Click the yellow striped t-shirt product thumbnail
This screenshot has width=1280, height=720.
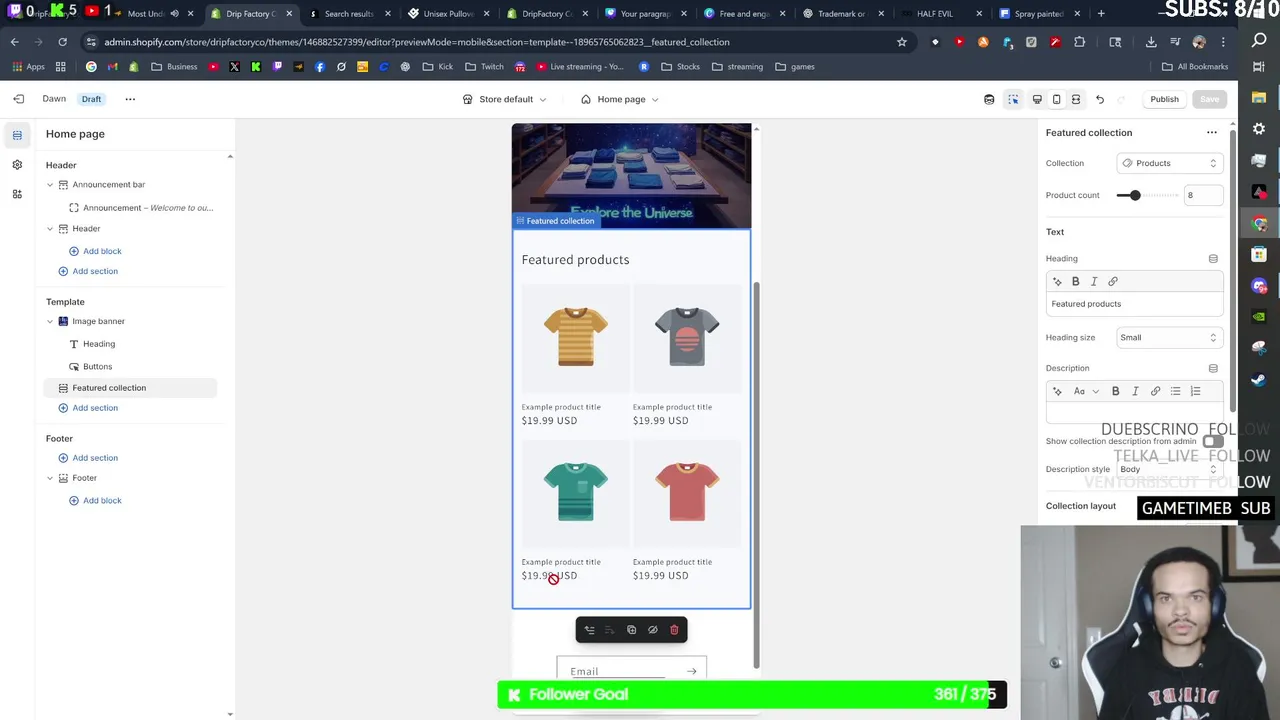575,338
